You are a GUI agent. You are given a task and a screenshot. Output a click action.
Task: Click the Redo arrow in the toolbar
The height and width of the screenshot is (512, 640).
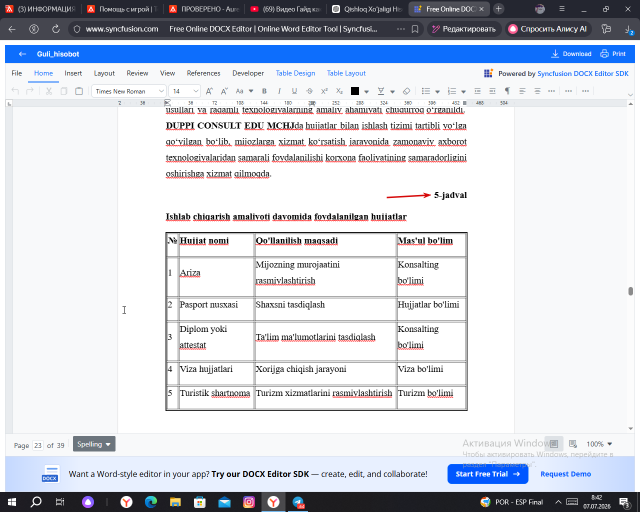click(29, 91)
